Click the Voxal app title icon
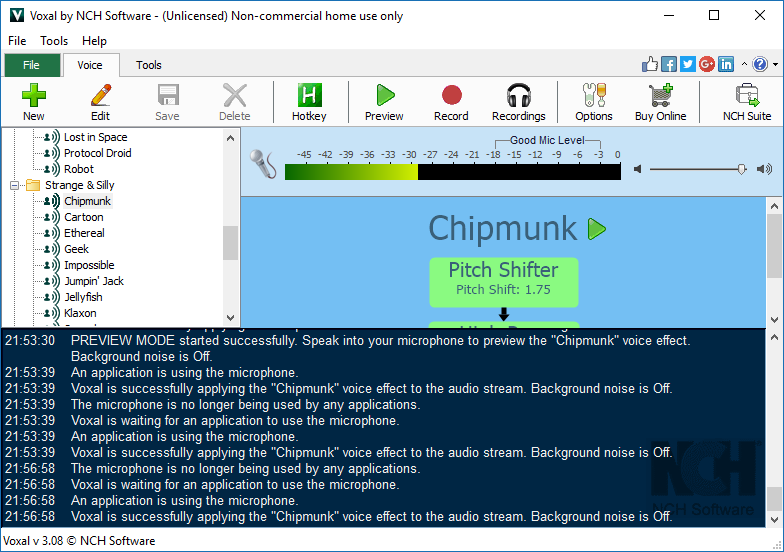 pos(17,15)
